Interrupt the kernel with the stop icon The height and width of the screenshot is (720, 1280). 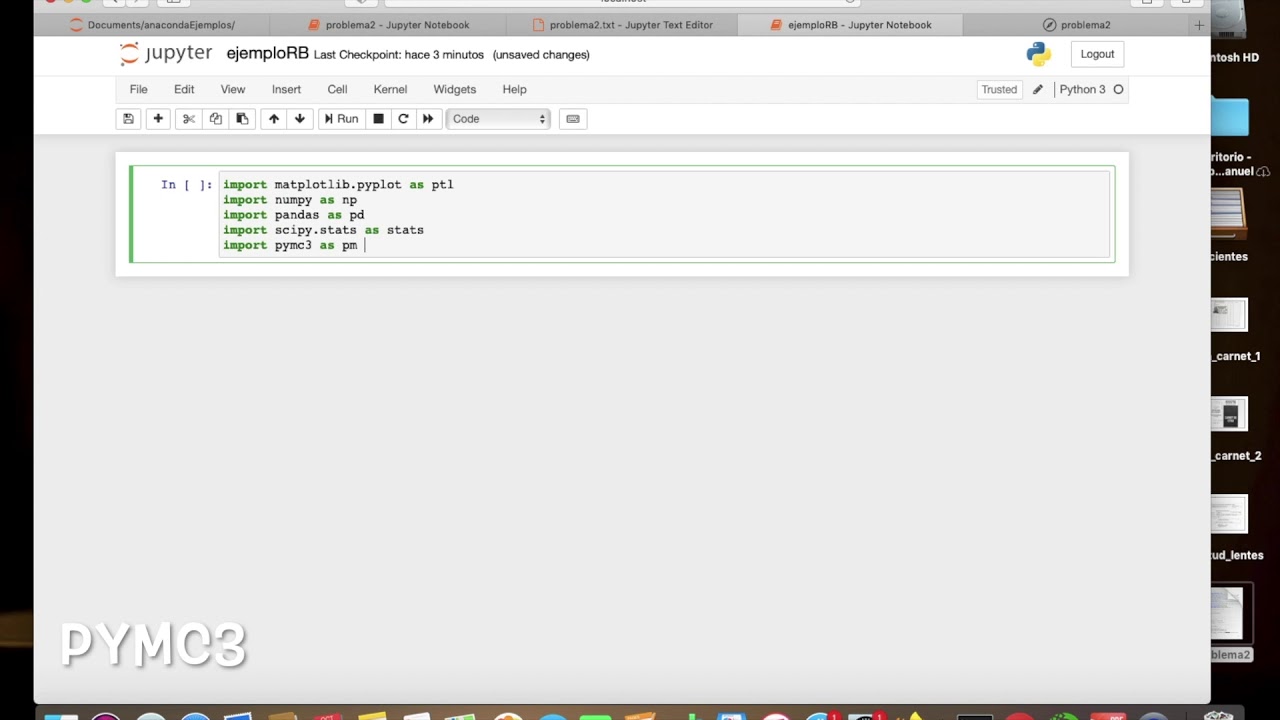378,119
